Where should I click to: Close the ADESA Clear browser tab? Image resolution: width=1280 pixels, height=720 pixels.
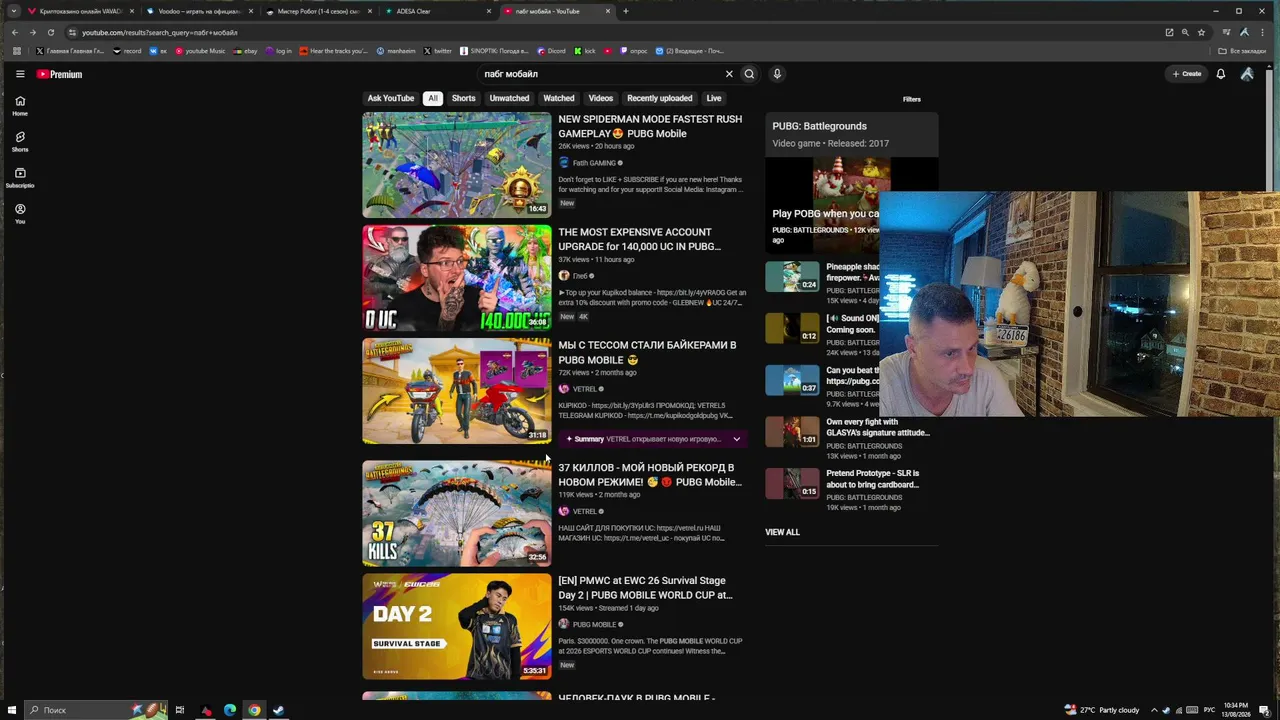pyautogui.click(x=489, y=11)
